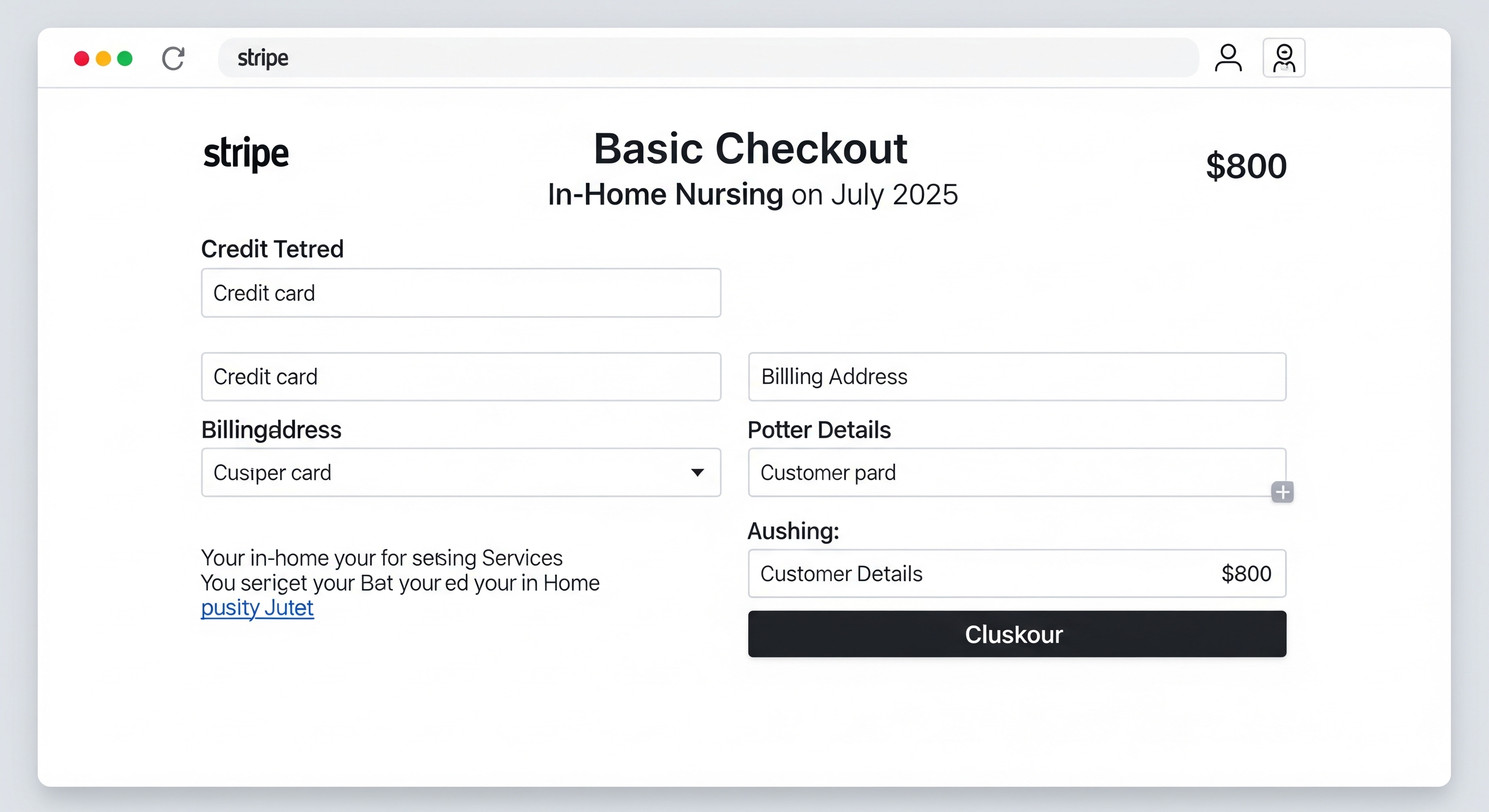Expand the Billingddress selection menu

(461, 472)
